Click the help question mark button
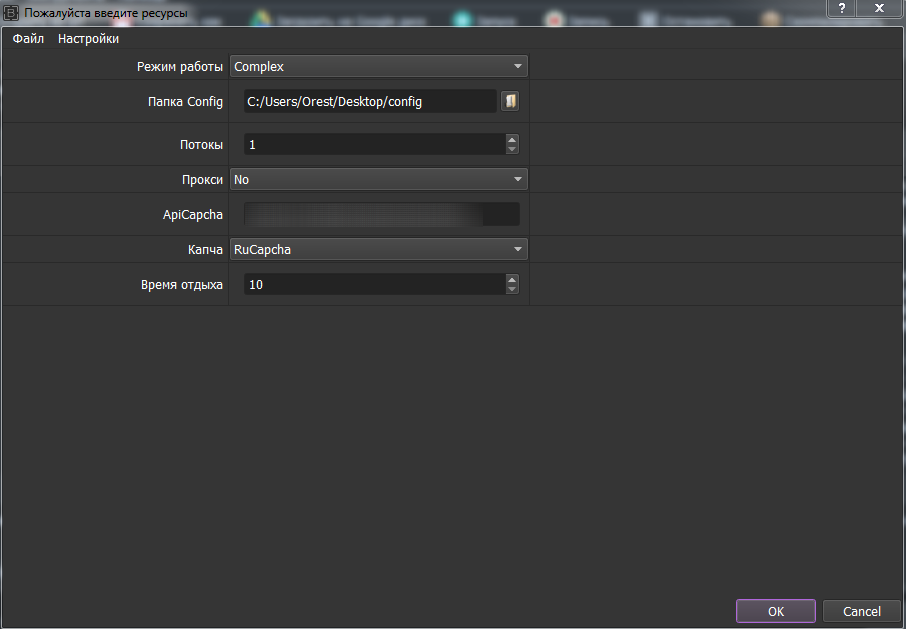The width and height of the screenshot is (906, 629). tap(842, 8)
